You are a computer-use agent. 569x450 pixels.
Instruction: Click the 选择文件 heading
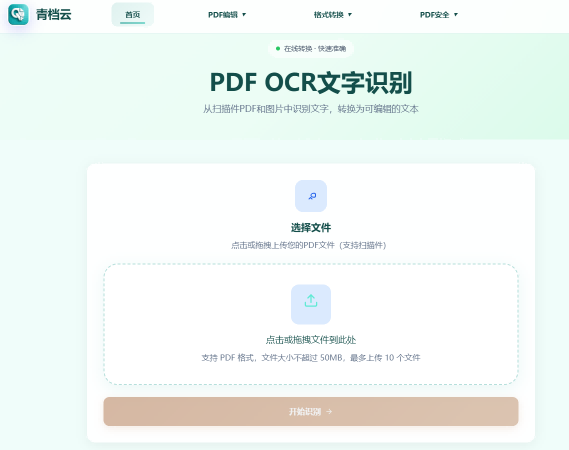pyautogui.click(x=311, y=228)
